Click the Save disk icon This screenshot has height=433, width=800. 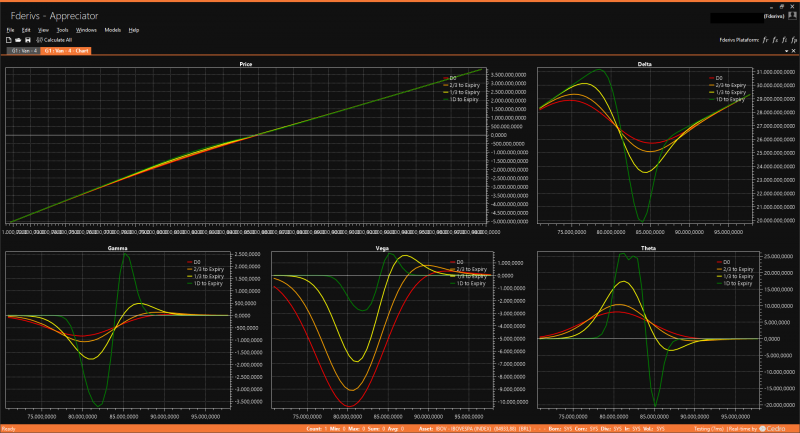[x=28, y=39]
